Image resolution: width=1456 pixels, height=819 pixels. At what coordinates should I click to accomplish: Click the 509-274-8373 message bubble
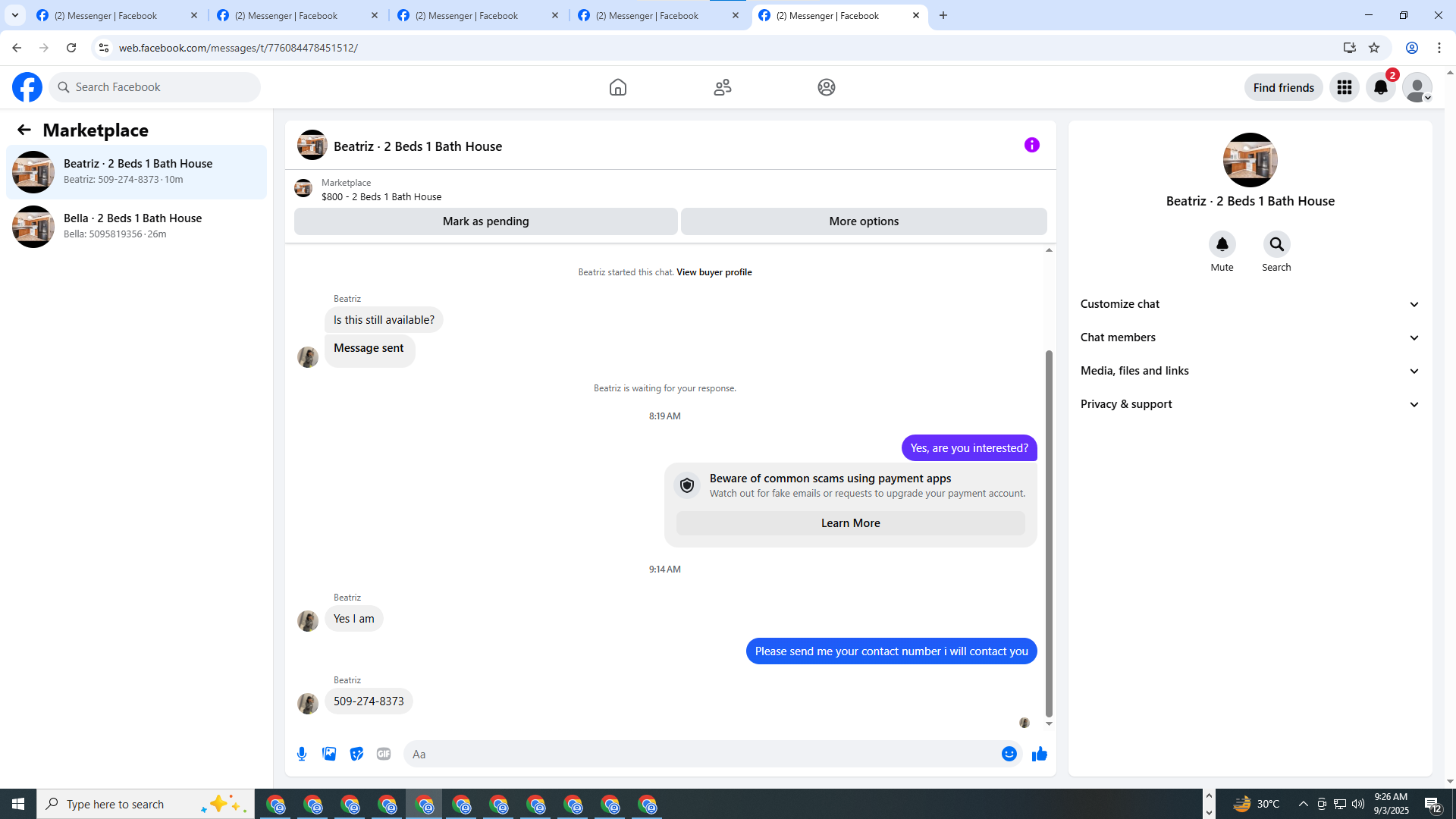[369, 701]
